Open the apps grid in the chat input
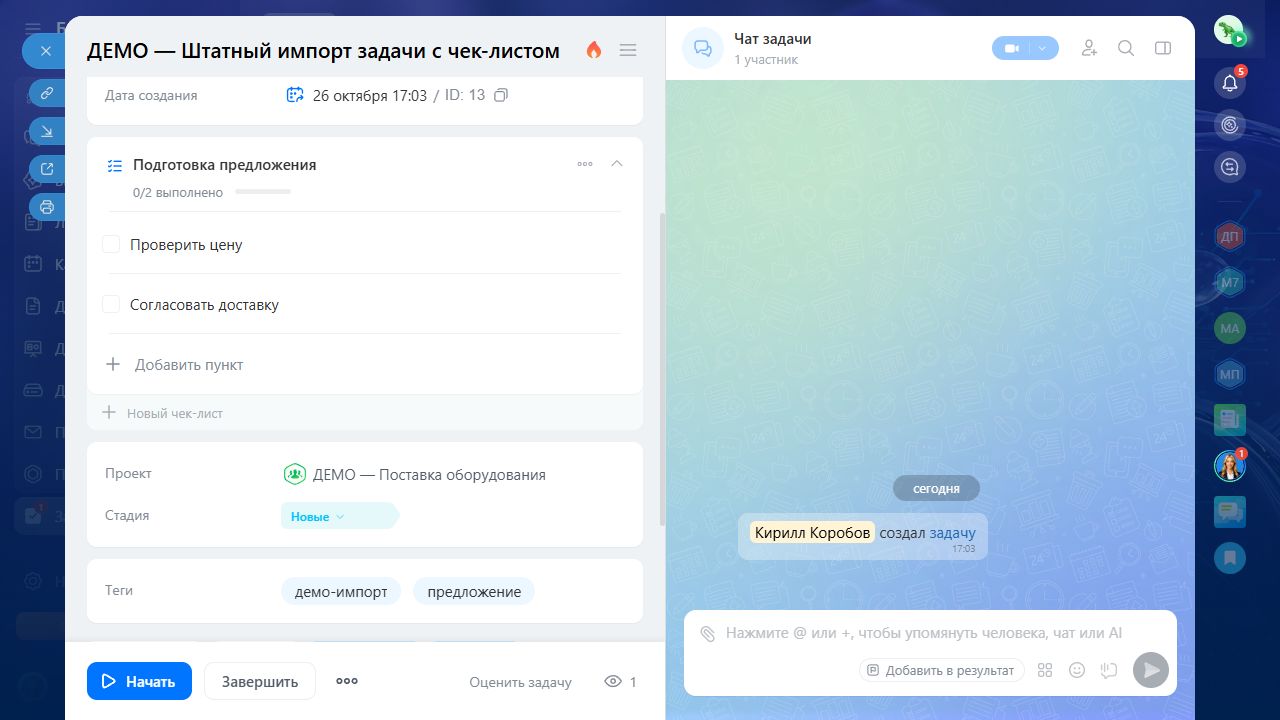 pyautogui.click(x=1045, y=670)
